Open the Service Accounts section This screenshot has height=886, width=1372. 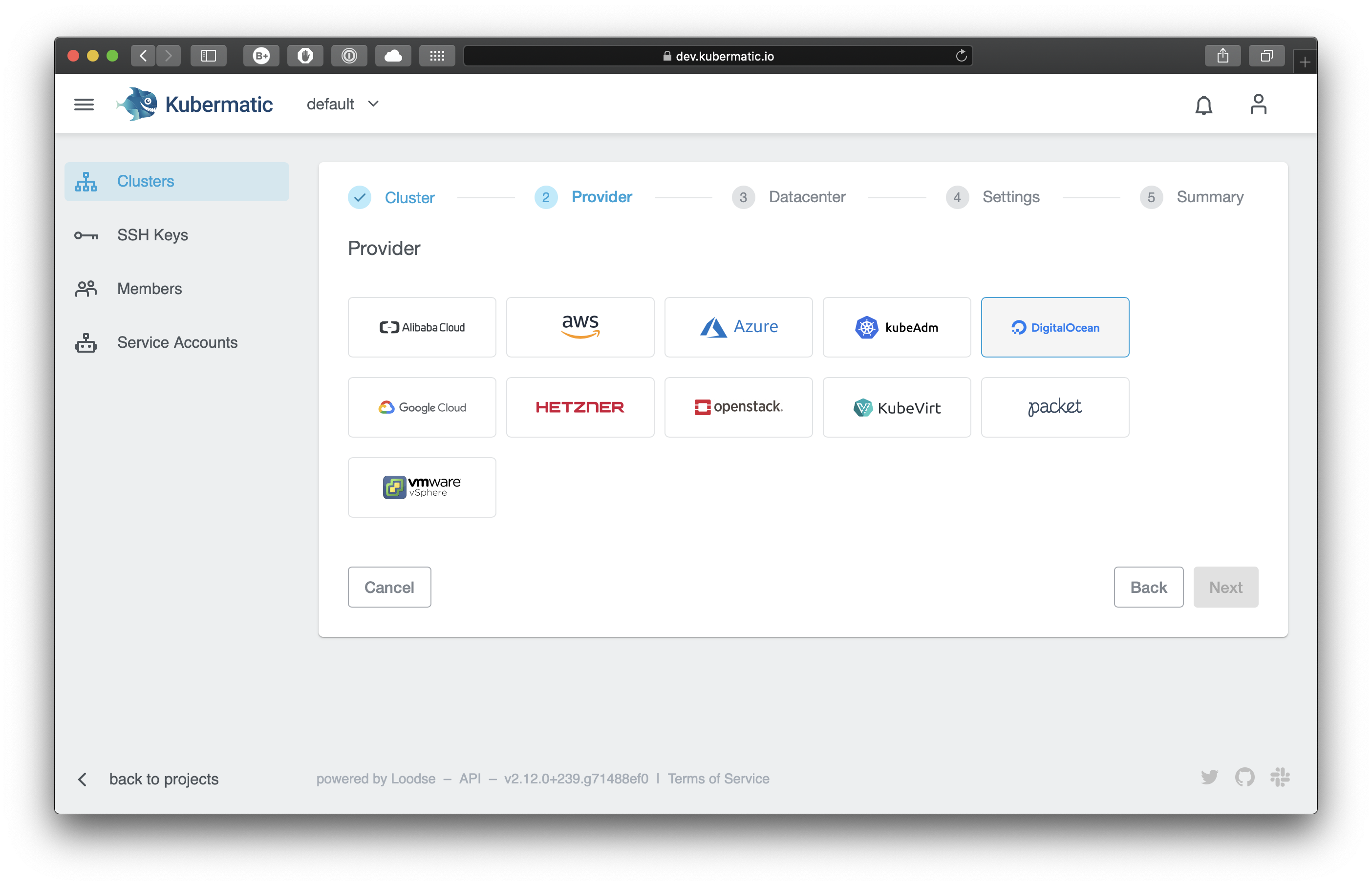pyautogui.click(x=177, y=342)
